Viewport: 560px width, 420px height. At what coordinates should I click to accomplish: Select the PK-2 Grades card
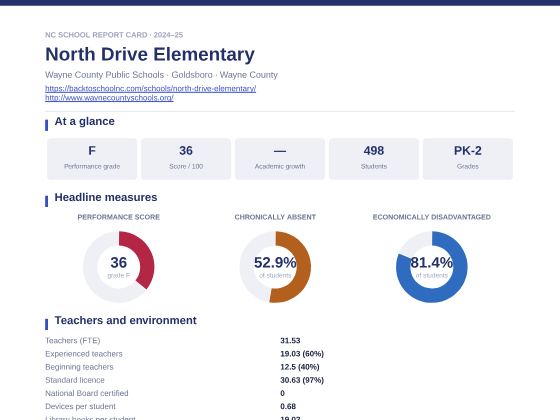click(468, 159)
